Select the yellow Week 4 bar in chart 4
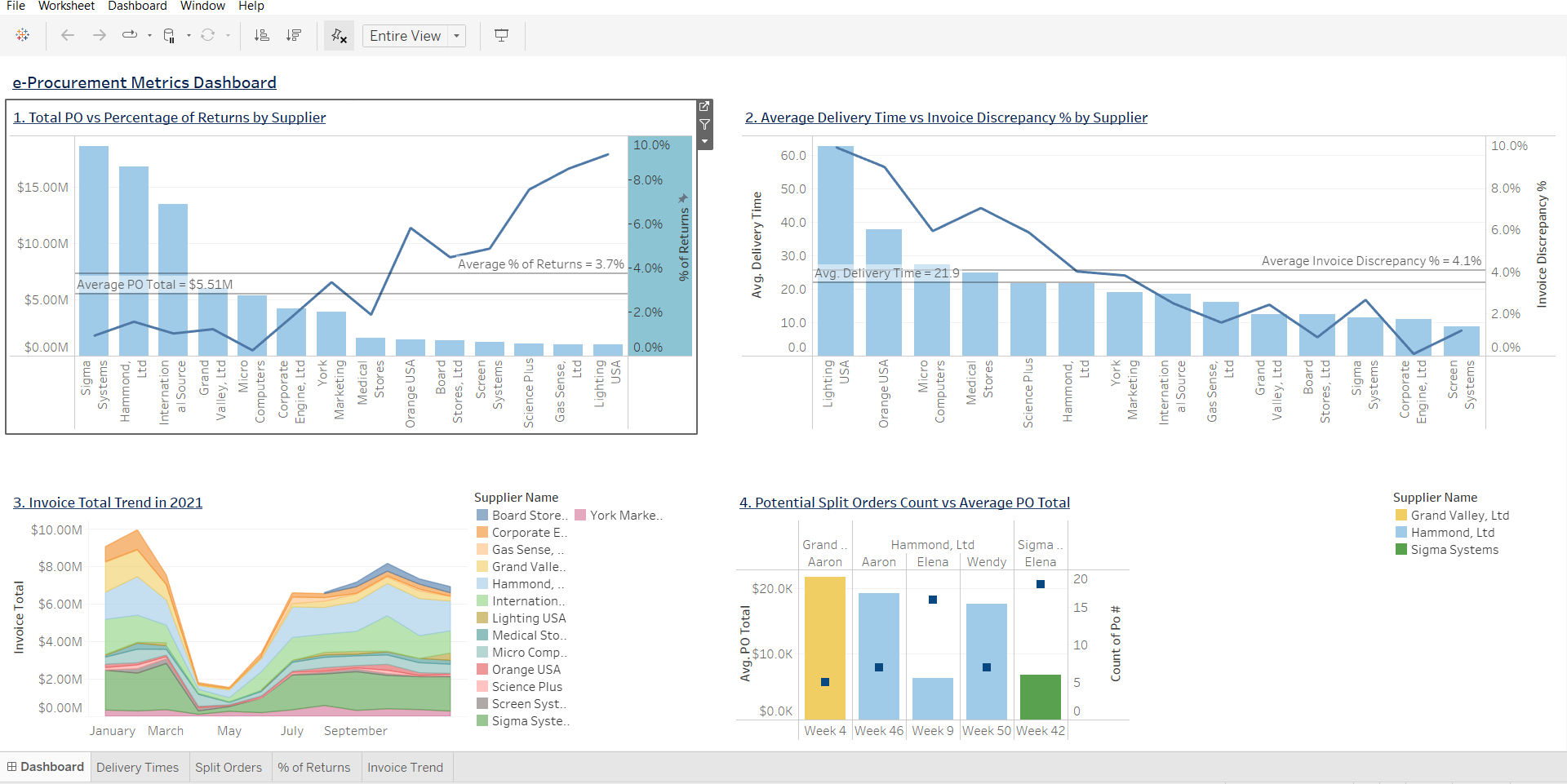 pos(825,648)
